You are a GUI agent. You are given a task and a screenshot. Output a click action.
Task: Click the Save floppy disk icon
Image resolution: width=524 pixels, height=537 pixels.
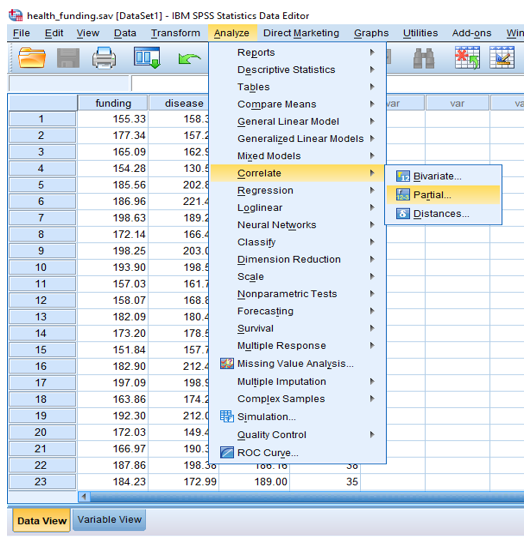coord(68,58)
